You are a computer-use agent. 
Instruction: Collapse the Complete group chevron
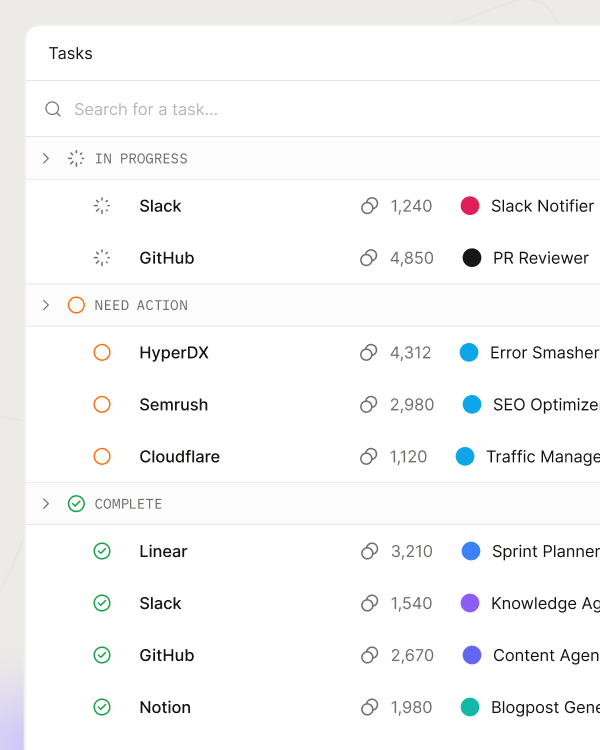click(x=46, y=504)
